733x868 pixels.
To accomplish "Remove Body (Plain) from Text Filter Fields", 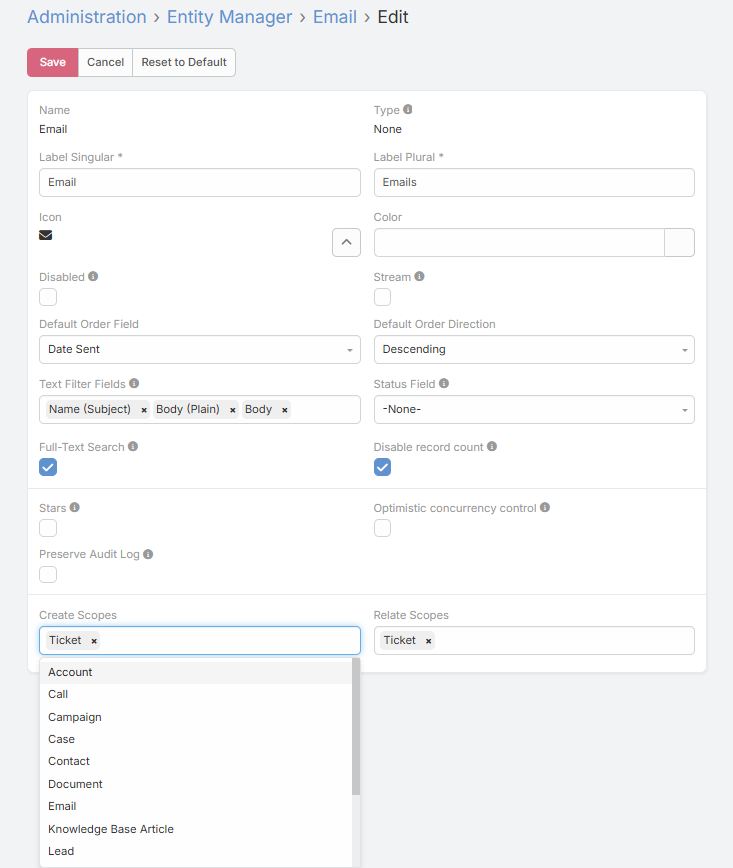I will coord(233,410).
